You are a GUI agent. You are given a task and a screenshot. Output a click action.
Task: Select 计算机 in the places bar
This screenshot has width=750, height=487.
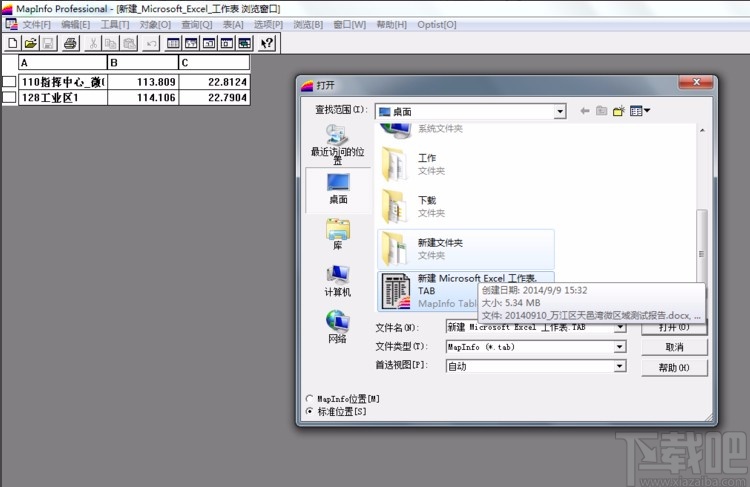tap(338, 281)
